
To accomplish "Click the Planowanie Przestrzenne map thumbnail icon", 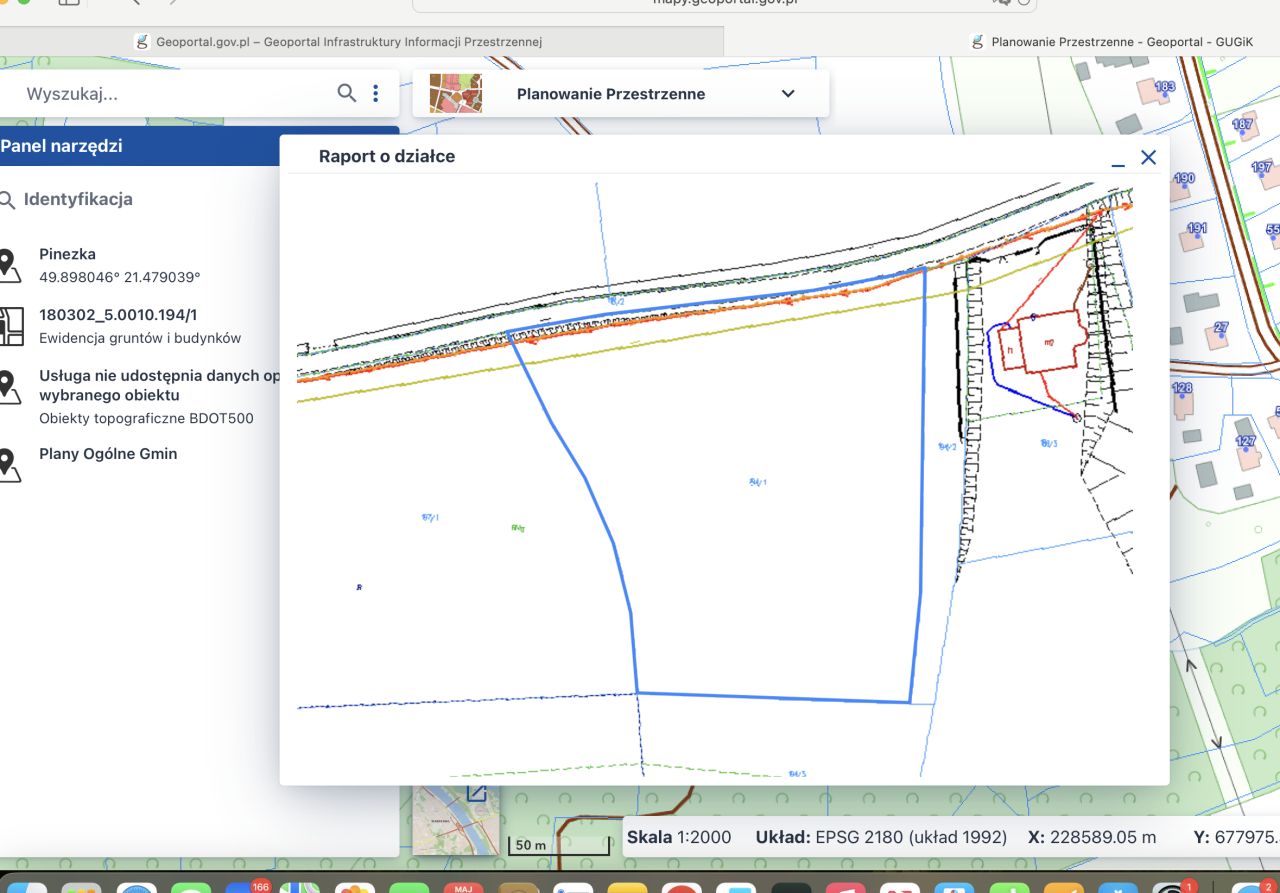I will tap(456, 93).
